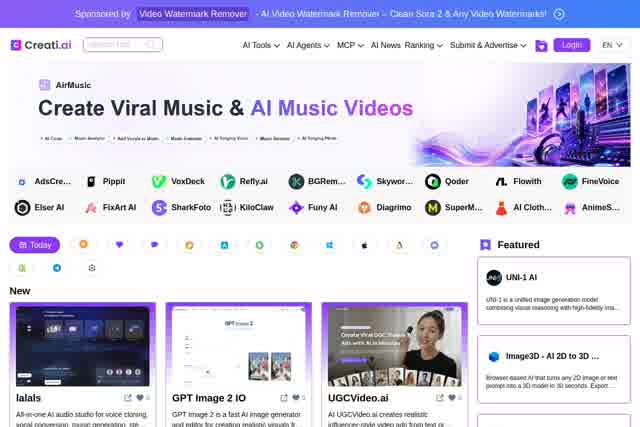
Task: Open the BGRem... tool link
Action: click(318, 181)
